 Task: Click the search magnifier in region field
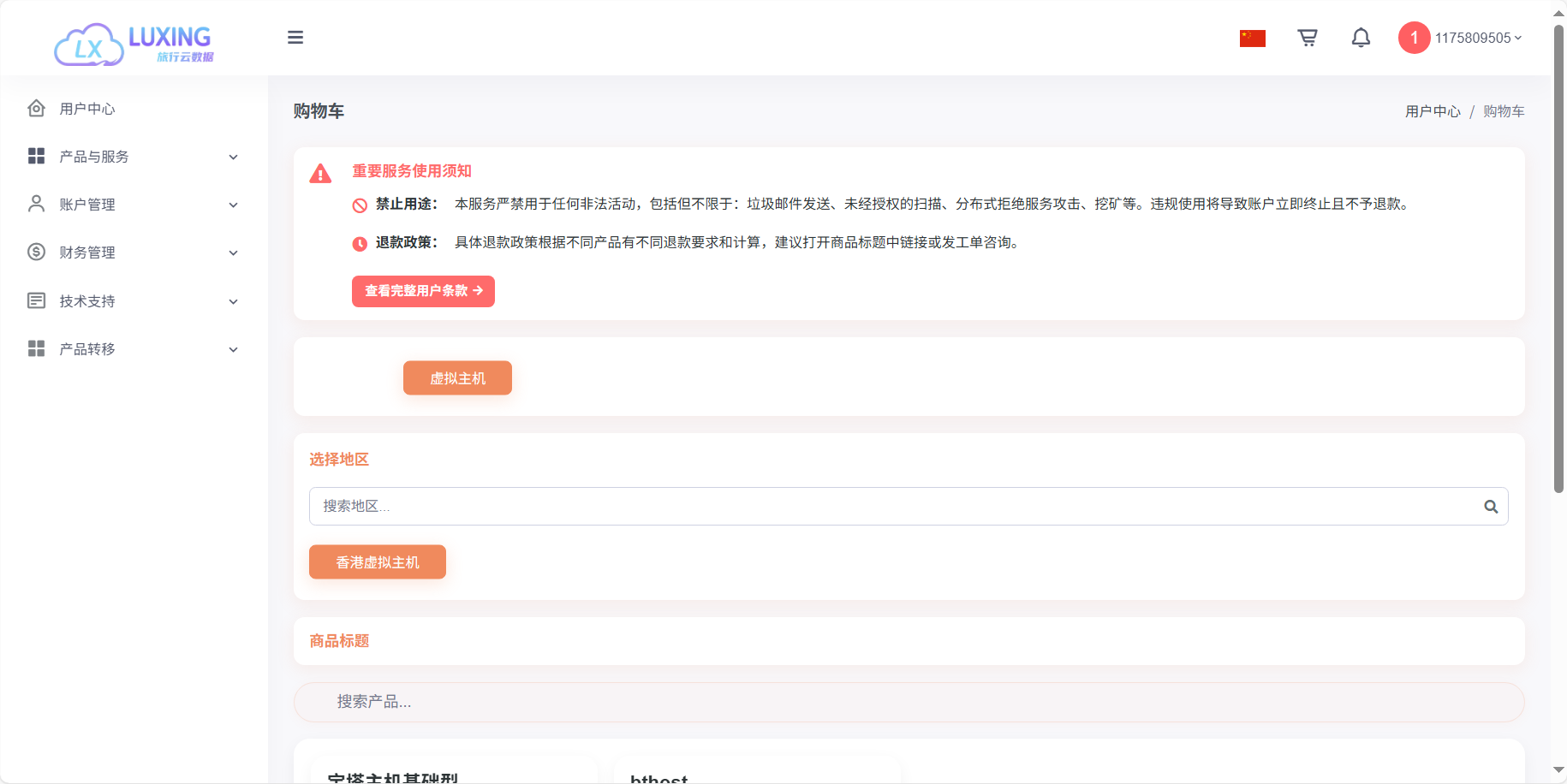coord(1491,507)
